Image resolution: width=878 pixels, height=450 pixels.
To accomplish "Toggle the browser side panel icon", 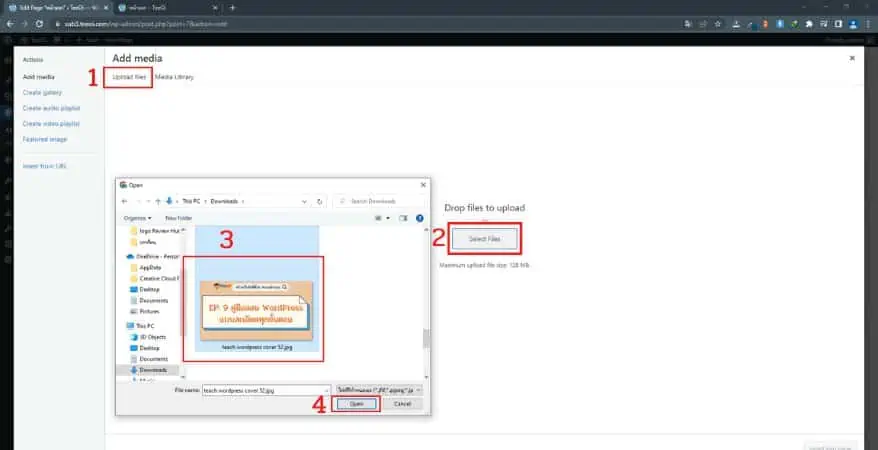I will 838,24.
